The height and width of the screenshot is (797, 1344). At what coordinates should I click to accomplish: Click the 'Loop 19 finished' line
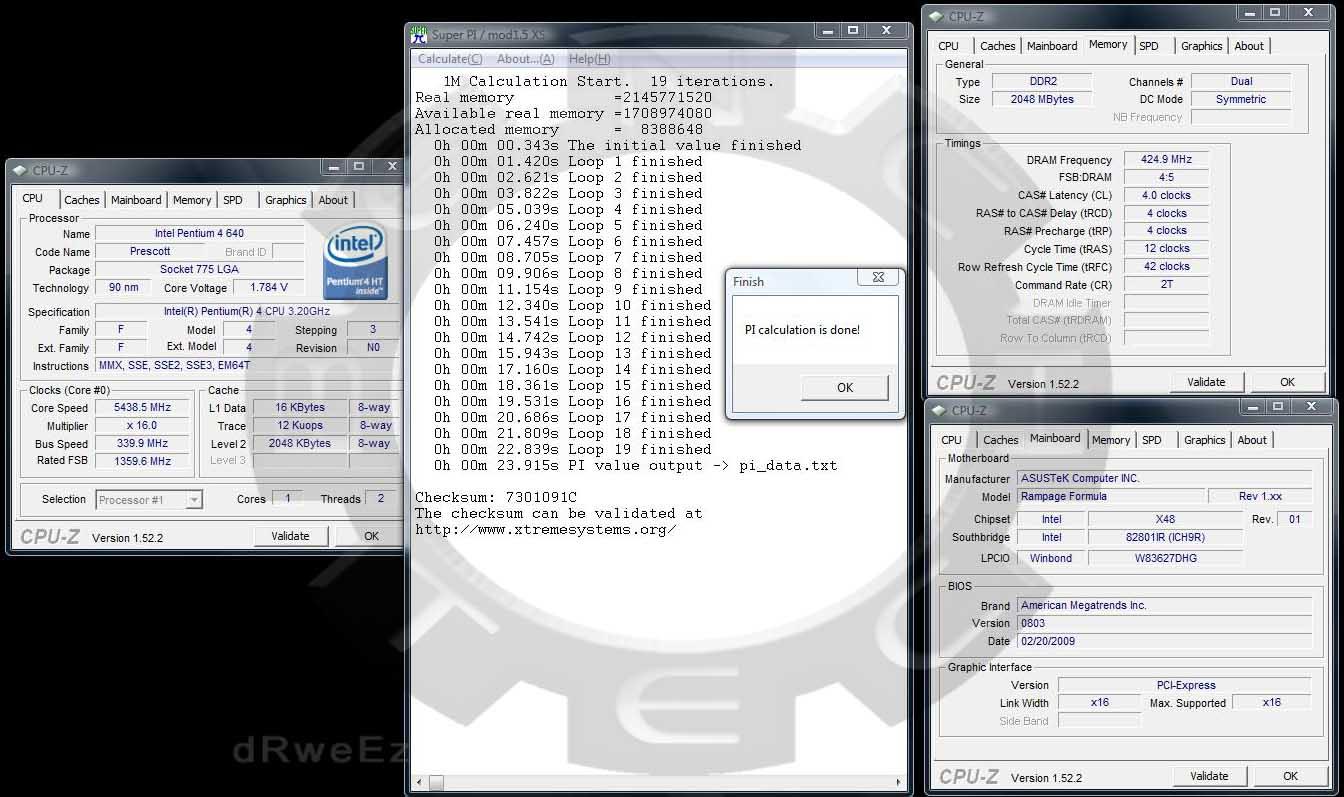pyautogui.click(x=573, y=449)
